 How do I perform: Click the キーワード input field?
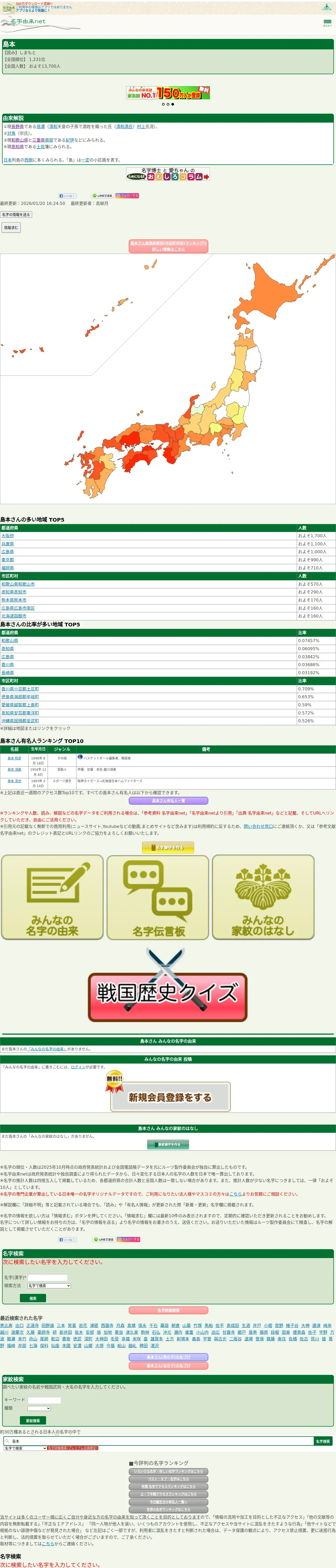click(x=44, y=1400)
